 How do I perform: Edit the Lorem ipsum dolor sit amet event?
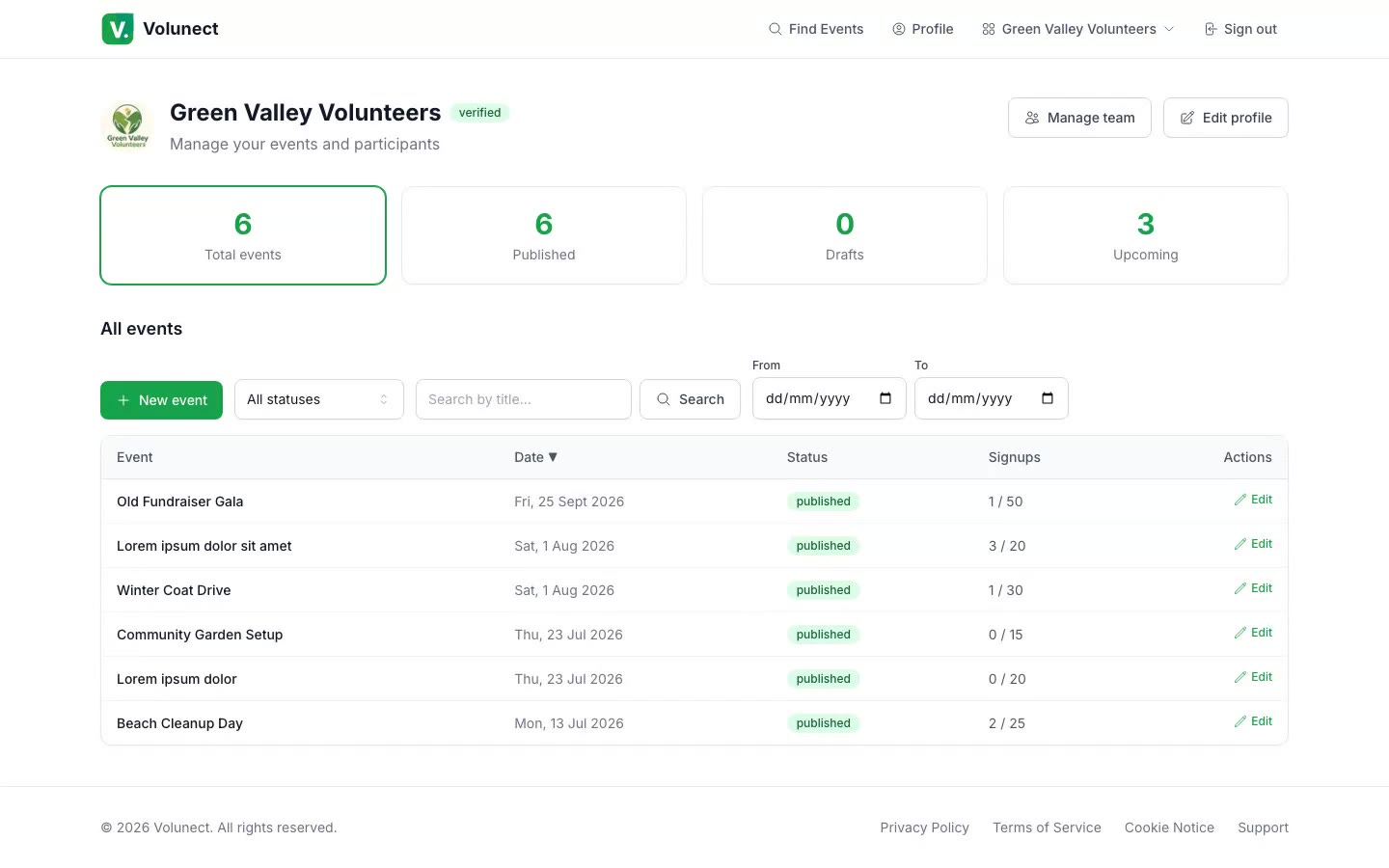pos(1253,544)
